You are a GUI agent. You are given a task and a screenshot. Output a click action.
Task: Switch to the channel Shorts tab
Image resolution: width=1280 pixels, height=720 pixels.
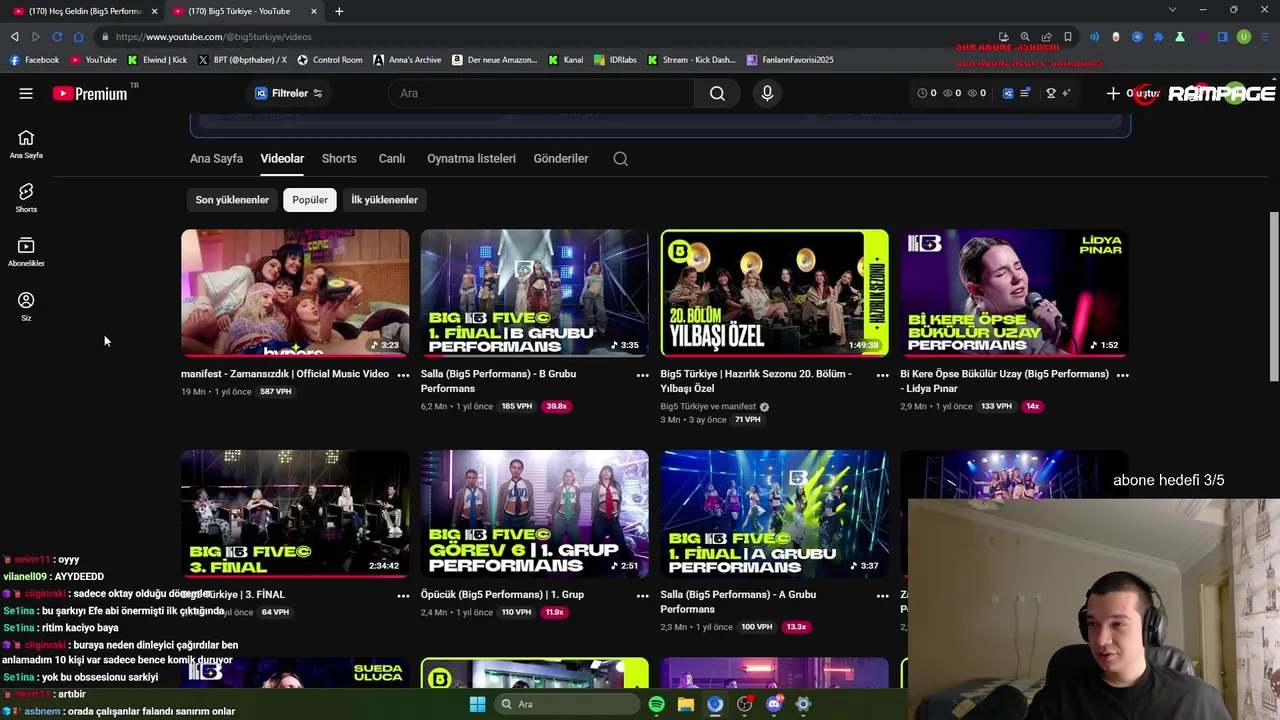(x=339, y=158)
